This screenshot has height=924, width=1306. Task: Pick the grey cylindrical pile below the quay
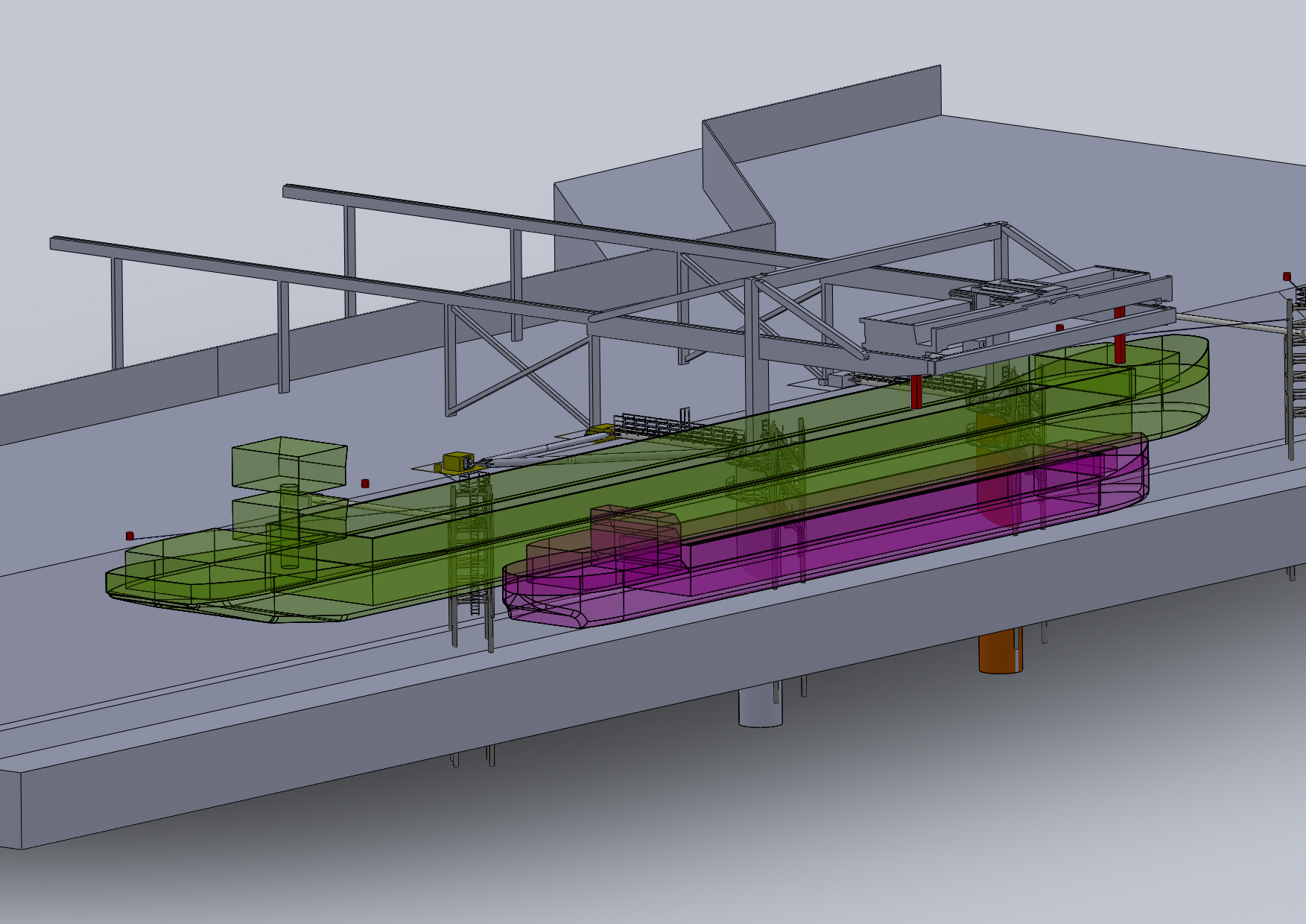pos(761,708)
